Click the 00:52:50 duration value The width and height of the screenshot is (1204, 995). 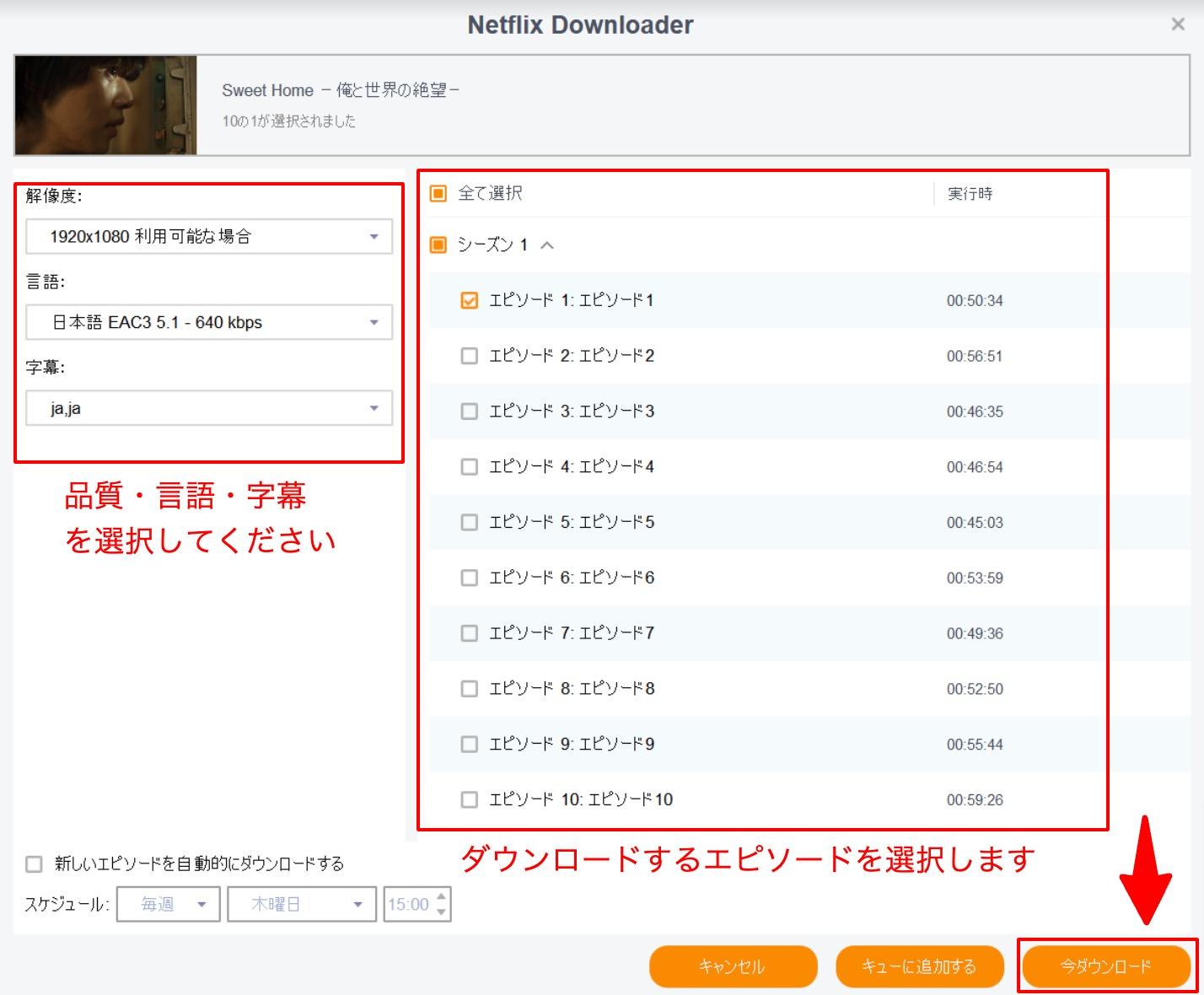click(975, 689)
